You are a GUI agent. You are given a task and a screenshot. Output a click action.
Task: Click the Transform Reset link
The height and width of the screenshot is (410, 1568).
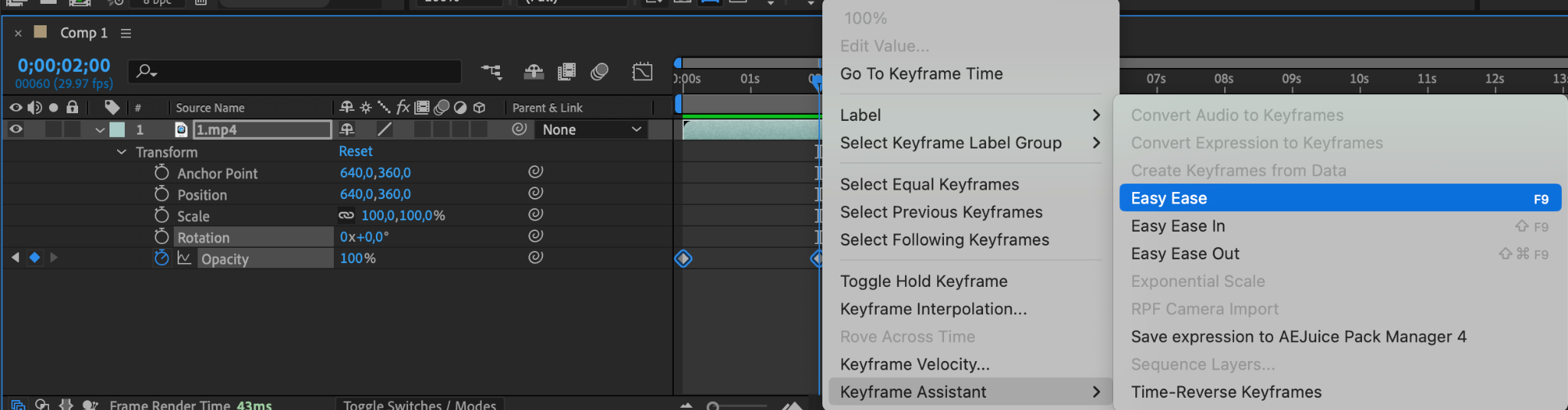(355, 151)
